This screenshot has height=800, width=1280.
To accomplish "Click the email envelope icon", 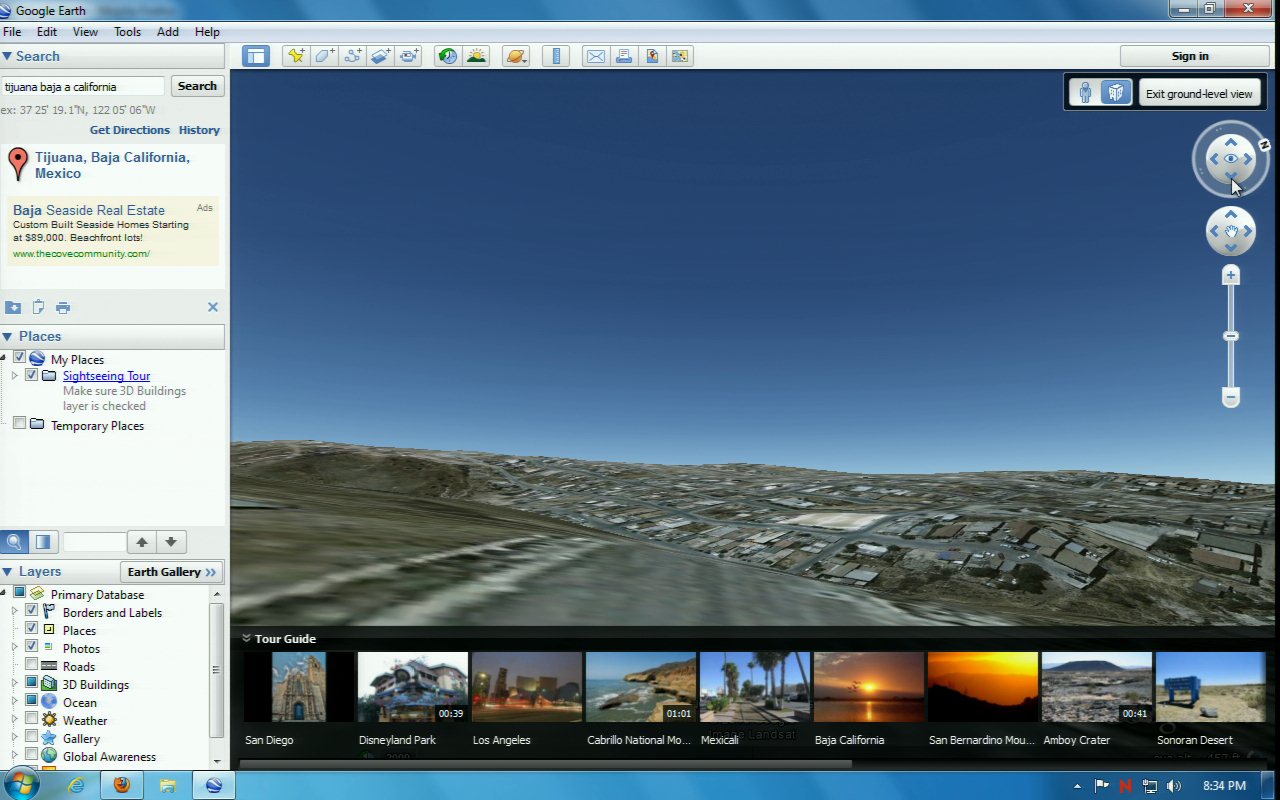I will tap(596, 56).
